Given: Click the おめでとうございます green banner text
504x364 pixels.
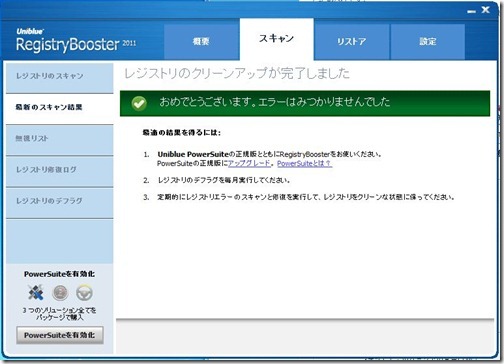Looking at the screenshot, I should pyautogui.click(x=274, y=102).
